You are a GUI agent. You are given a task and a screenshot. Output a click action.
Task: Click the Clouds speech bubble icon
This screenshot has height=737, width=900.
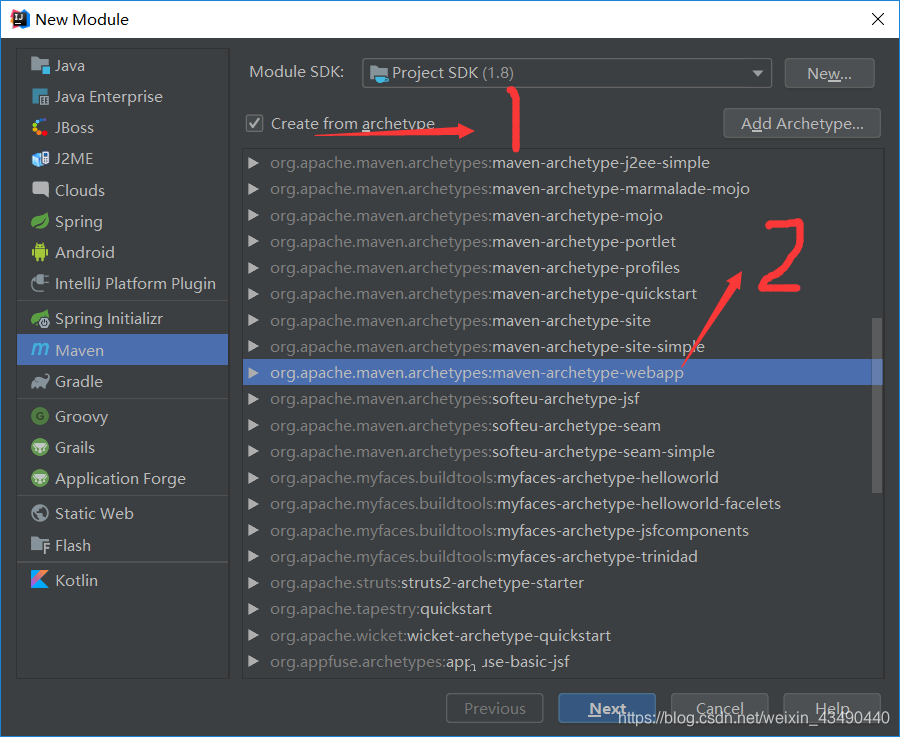40,189
